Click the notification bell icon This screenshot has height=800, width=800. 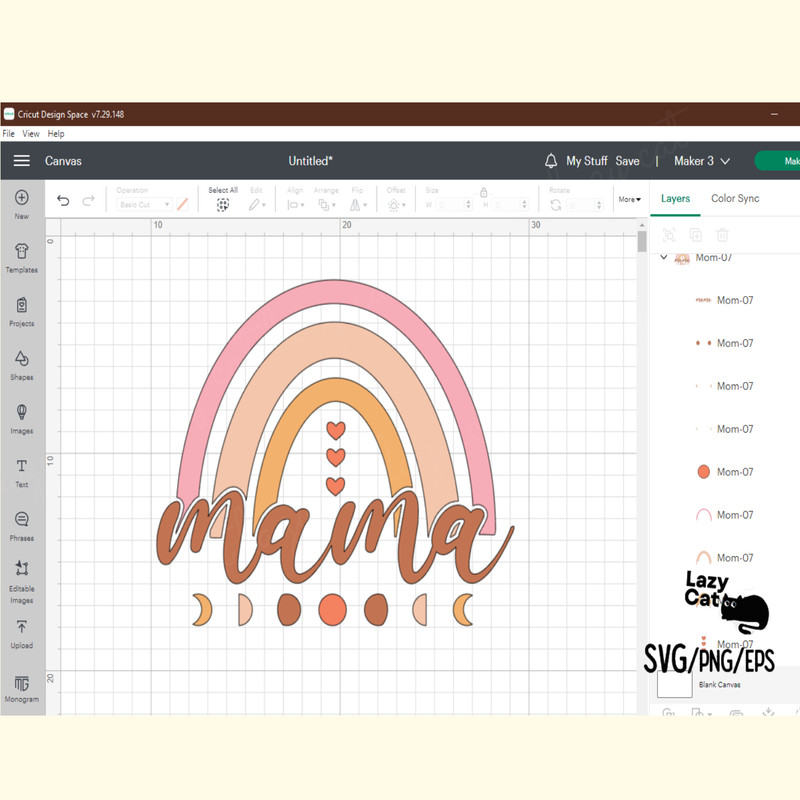click(x=551, y=160)
